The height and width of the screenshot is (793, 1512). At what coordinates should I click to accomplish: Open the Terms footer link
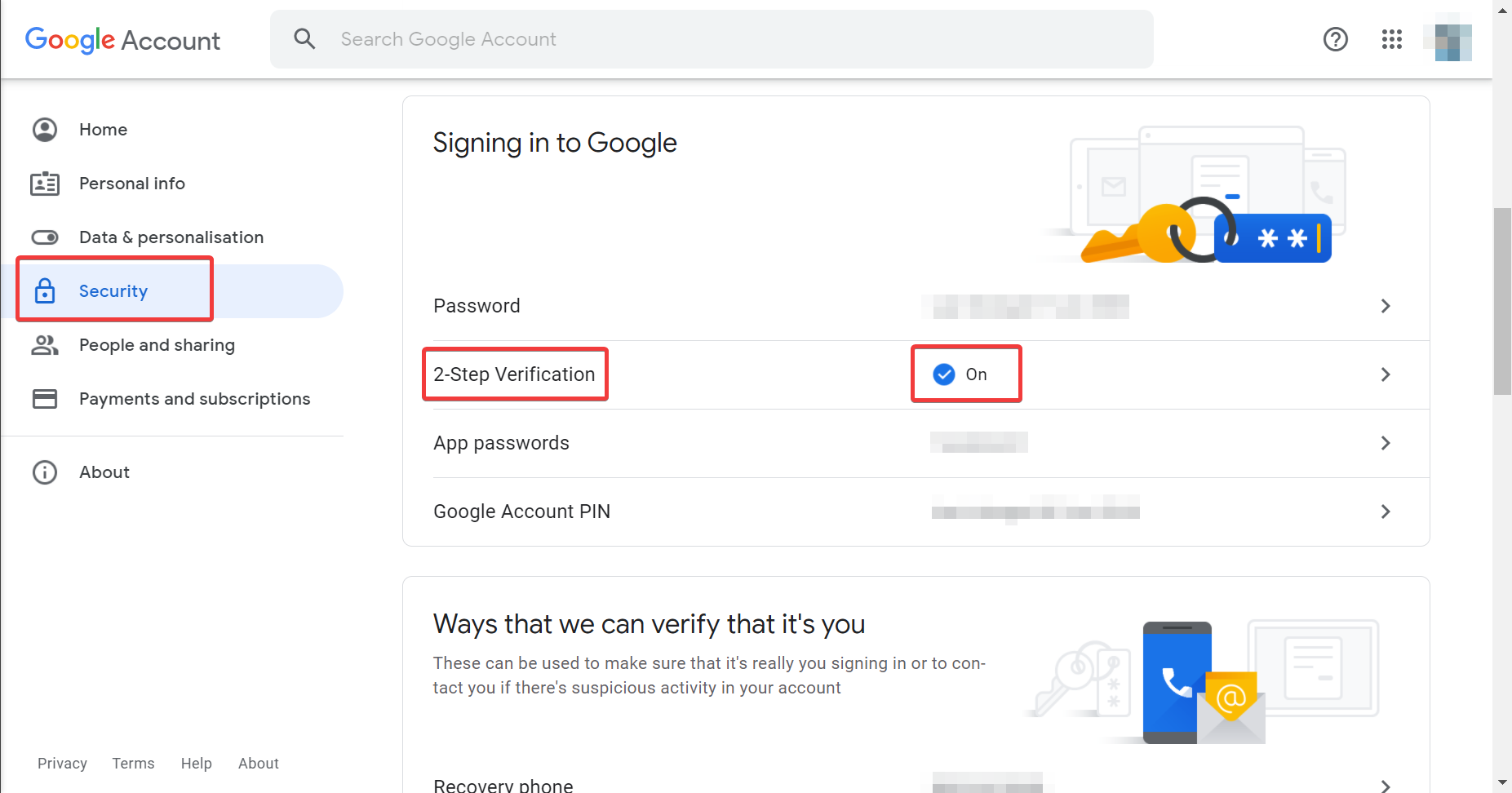(133, 764)
